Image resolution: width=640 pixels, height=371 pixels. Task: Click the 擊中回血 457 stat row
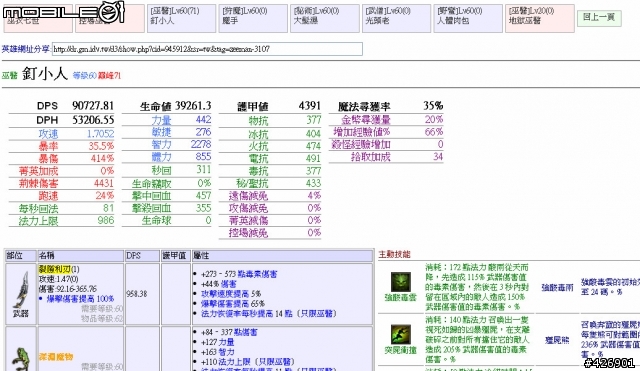pyautogui.click(x=167, y=195)
